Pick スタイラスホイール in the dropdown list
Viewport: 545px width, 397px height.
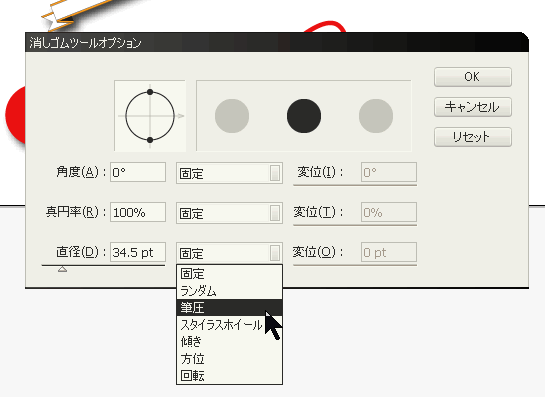229,325
